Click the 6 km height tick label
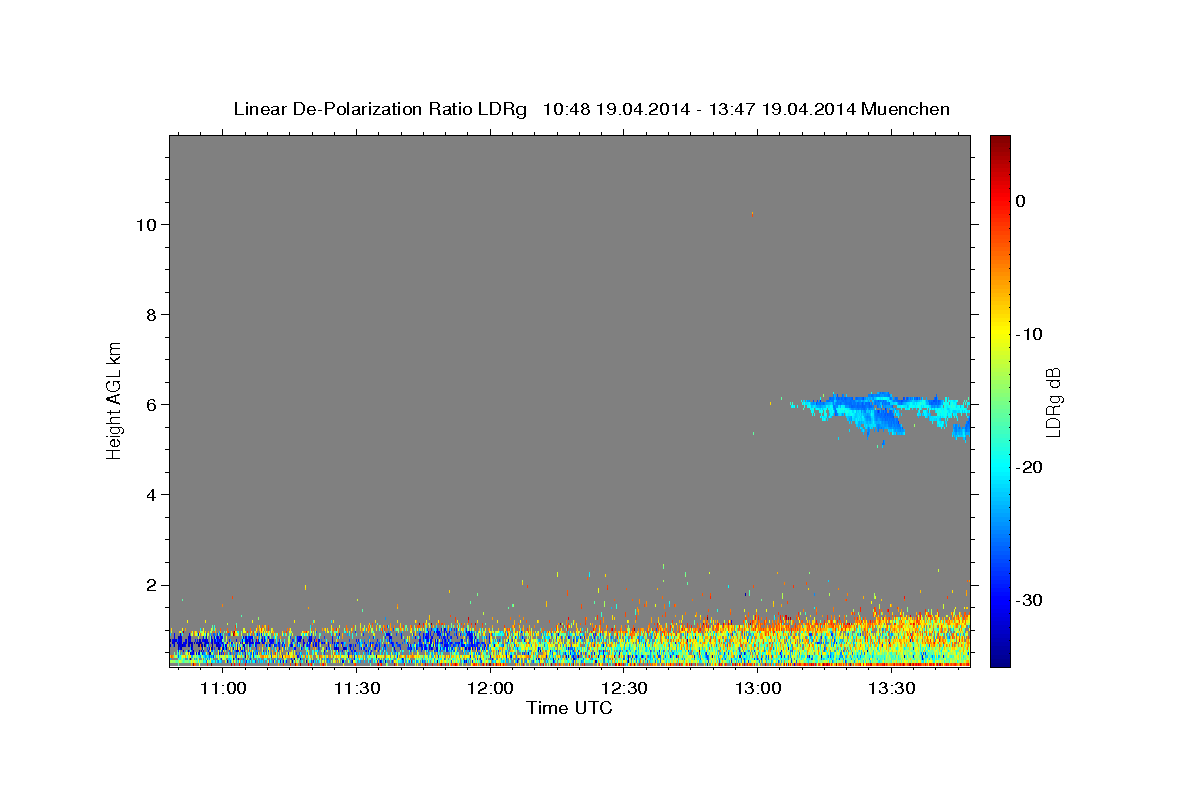This screenshot has height=800, width=1200. point(152,404)
